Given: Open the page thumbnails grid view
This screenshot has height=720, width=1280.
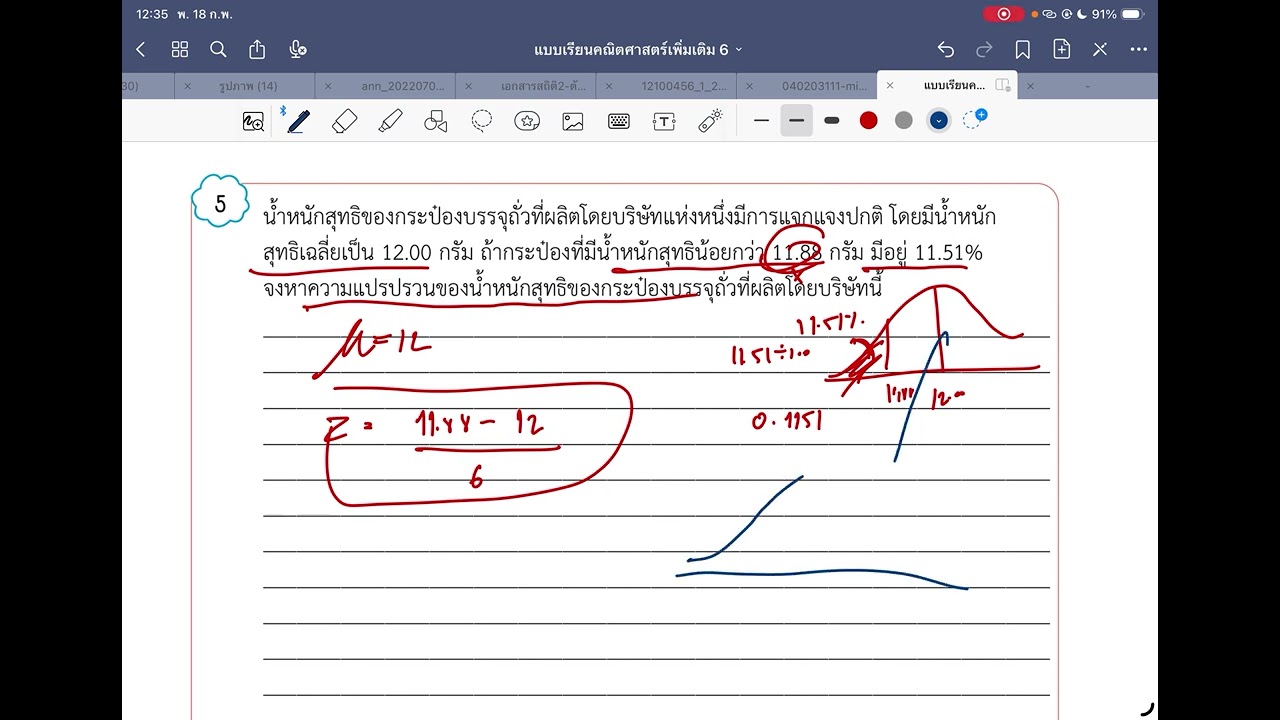Looking at the screenshot, I should tap(180, 49).
